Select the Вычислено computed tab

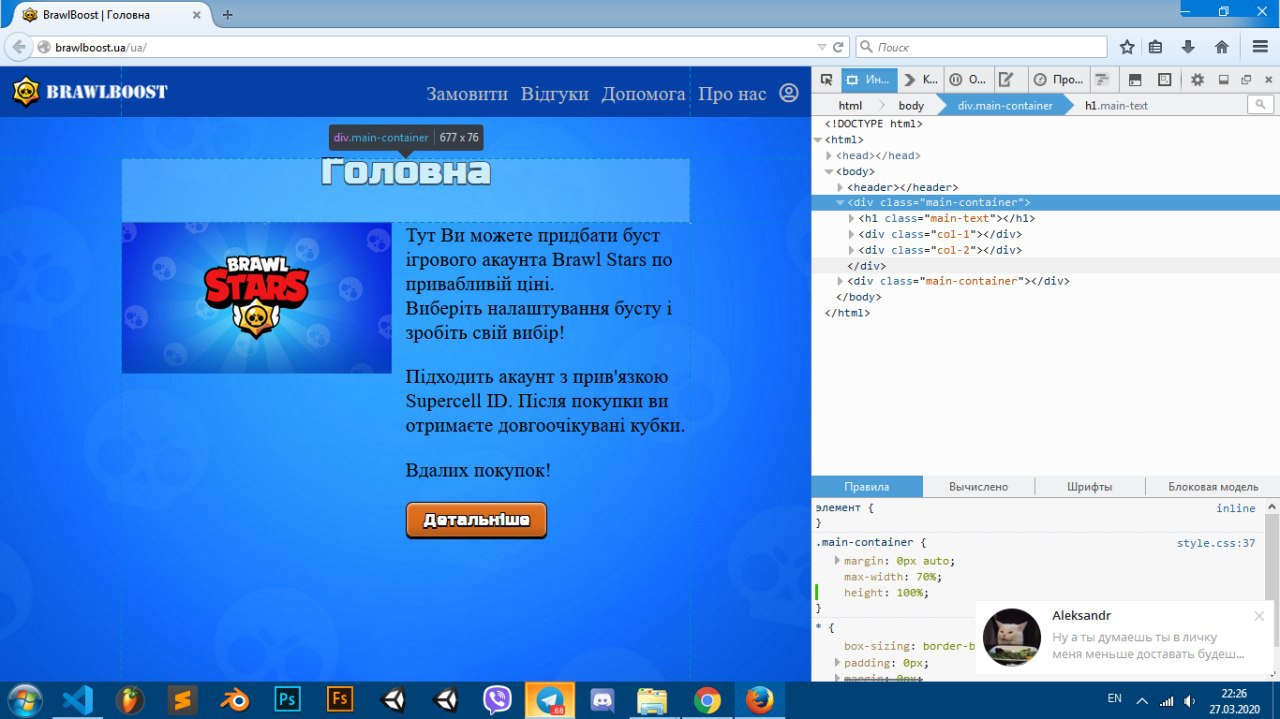pos(978,487)
